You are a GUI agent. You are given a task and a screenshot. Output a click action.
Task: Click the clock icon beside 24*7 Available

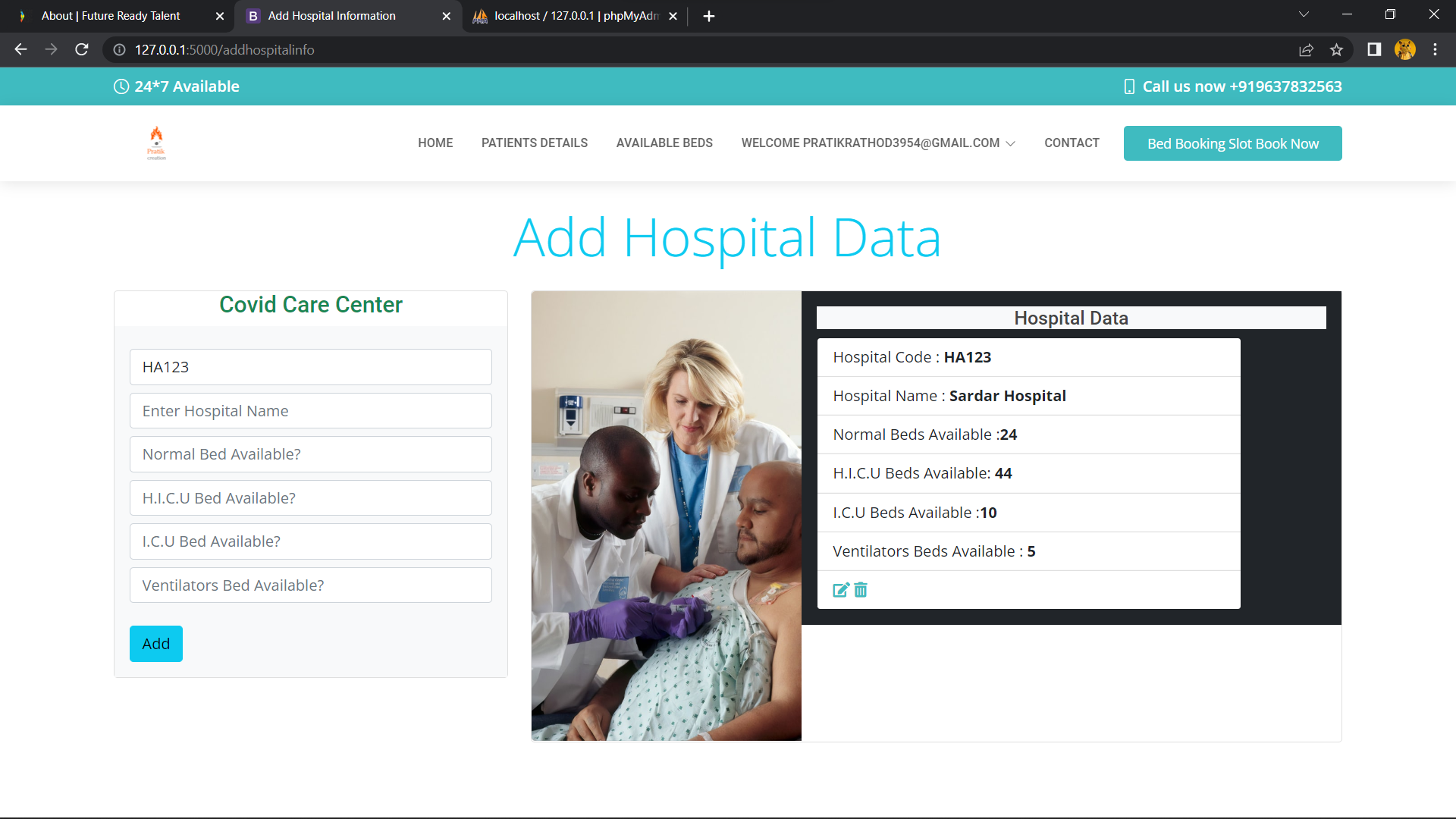point(121,86)
